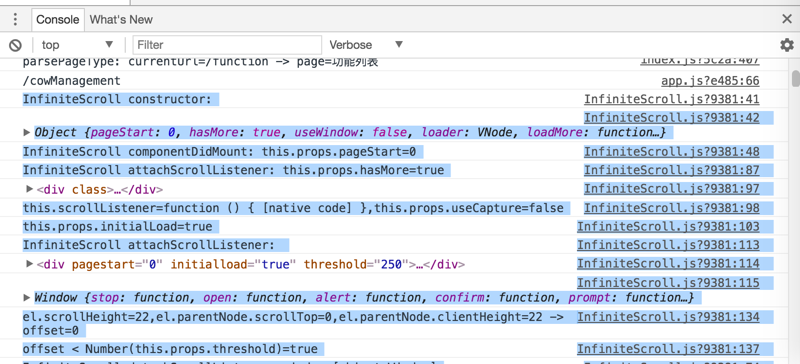Open source link InfiniteScroll.js?9381:42

coord(671,118)
